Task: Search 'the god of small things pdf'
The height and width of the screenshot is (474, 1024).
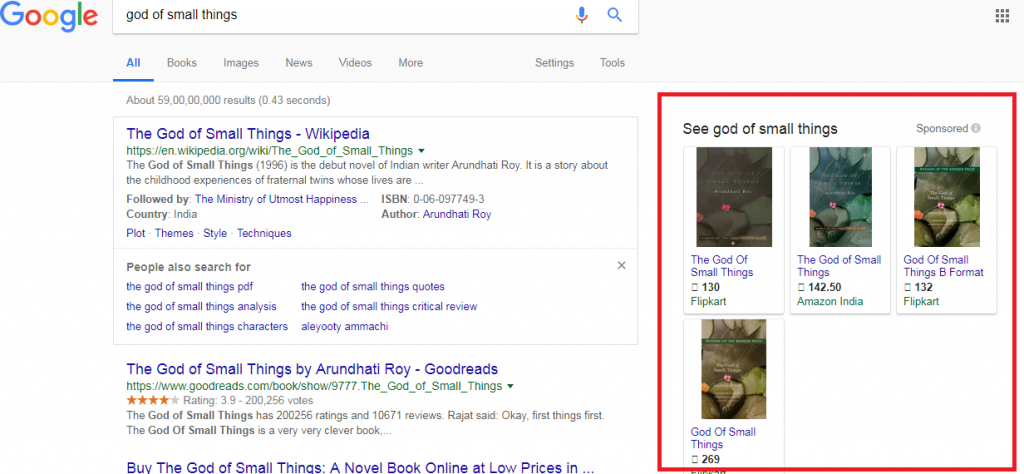Action: [189, 286]
